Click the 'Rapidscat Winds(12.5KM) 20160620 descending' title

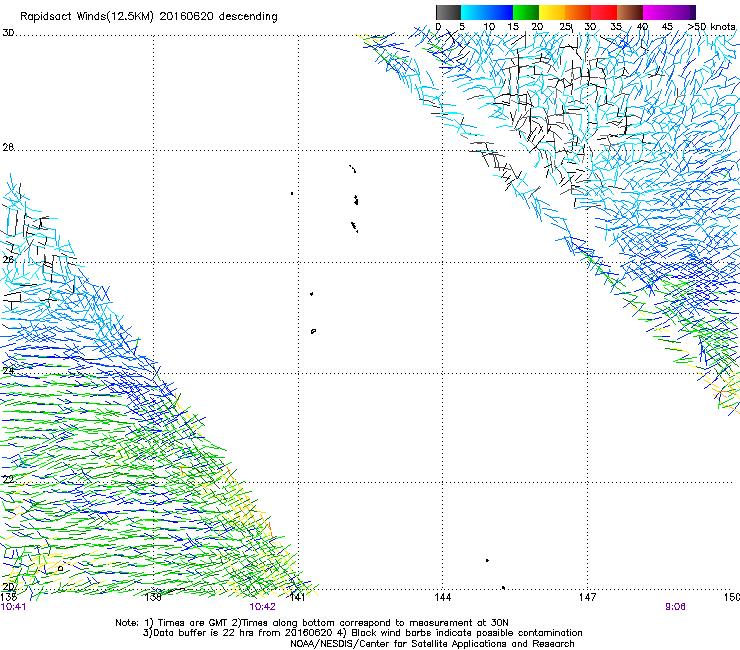tap(149, 17)
